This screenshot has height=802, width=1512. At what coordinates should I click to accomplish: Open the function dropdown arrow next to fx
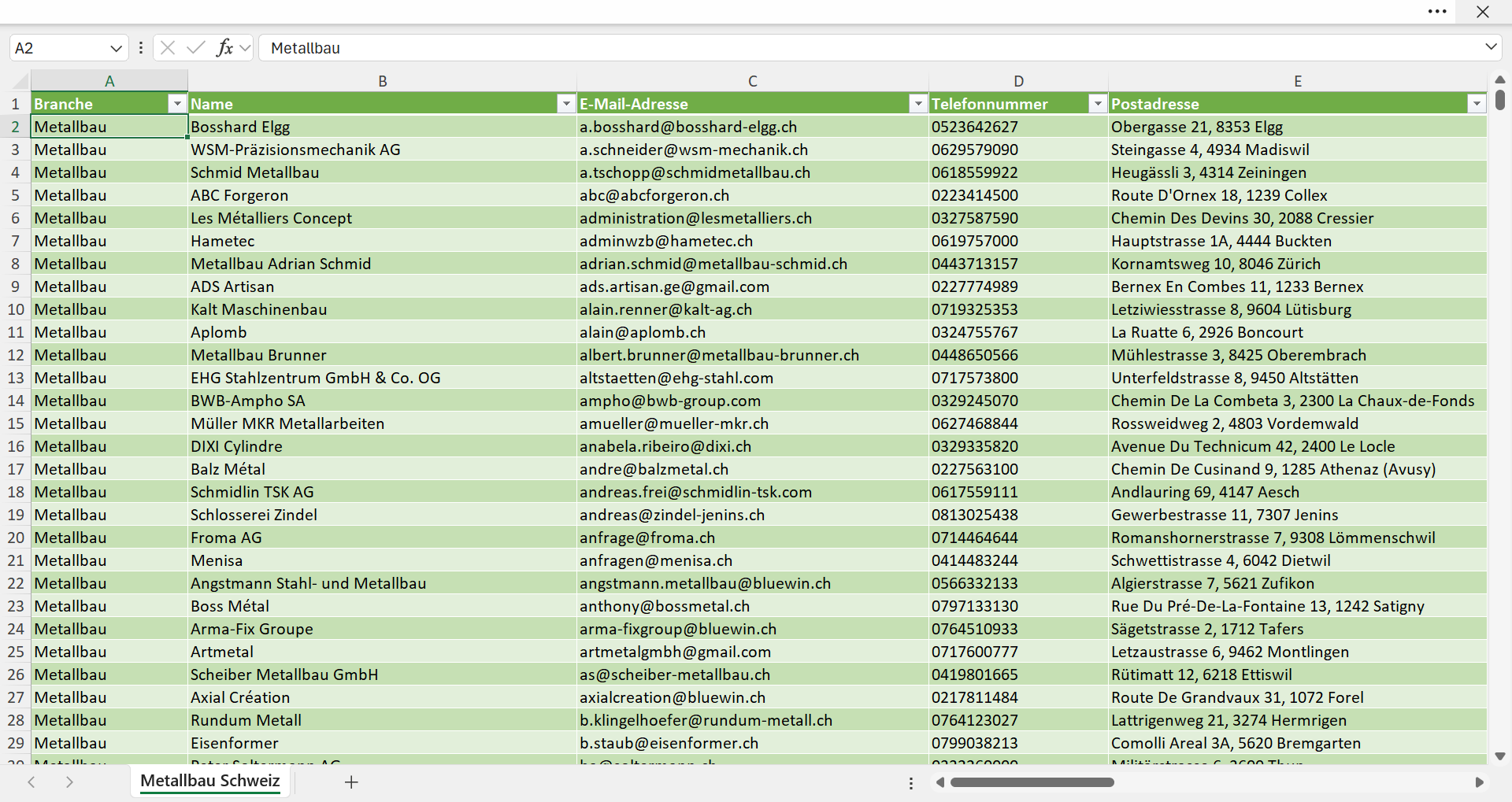(245, 48)
